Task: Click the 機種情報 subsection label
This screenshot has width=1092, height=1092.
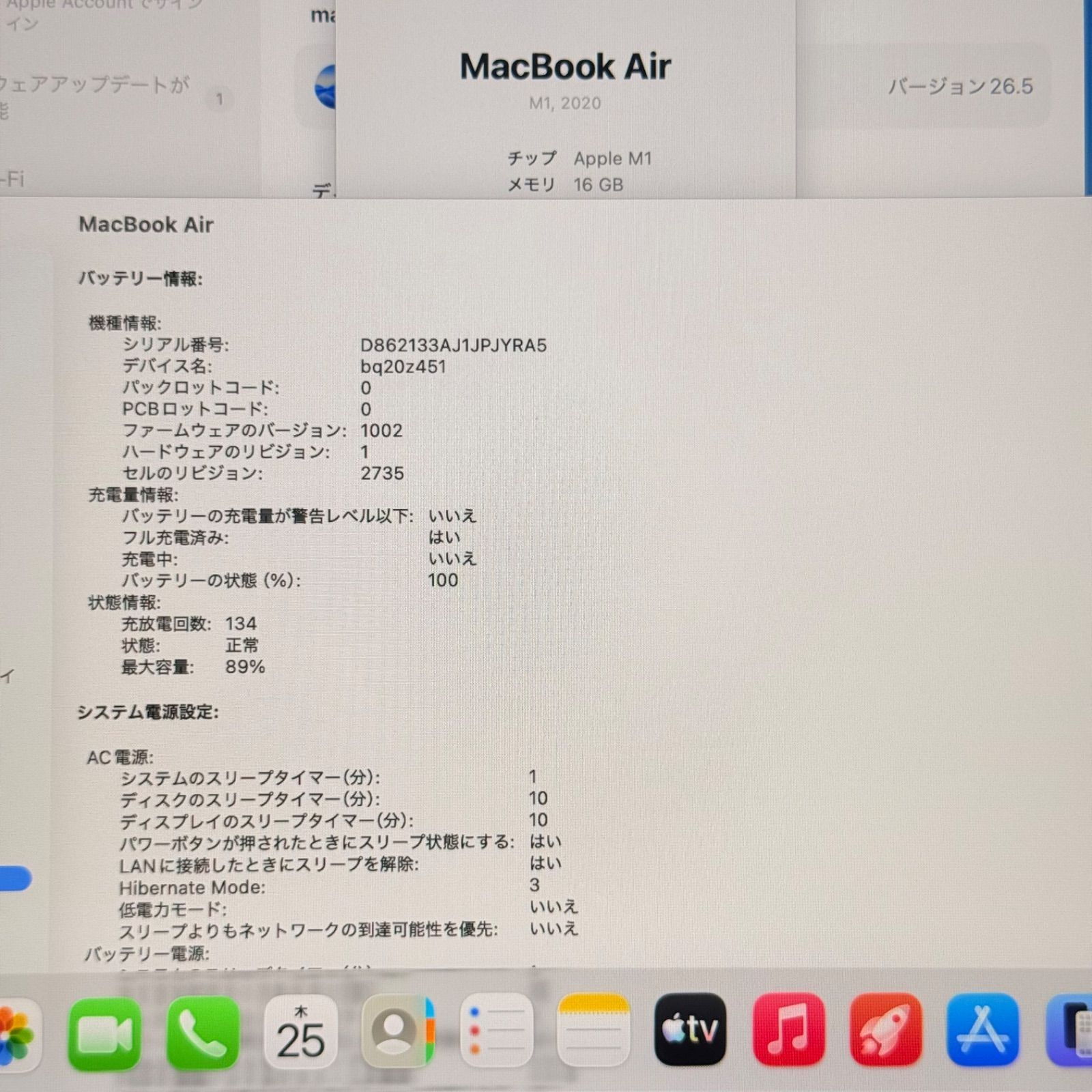Action: (x=124, y=323)
